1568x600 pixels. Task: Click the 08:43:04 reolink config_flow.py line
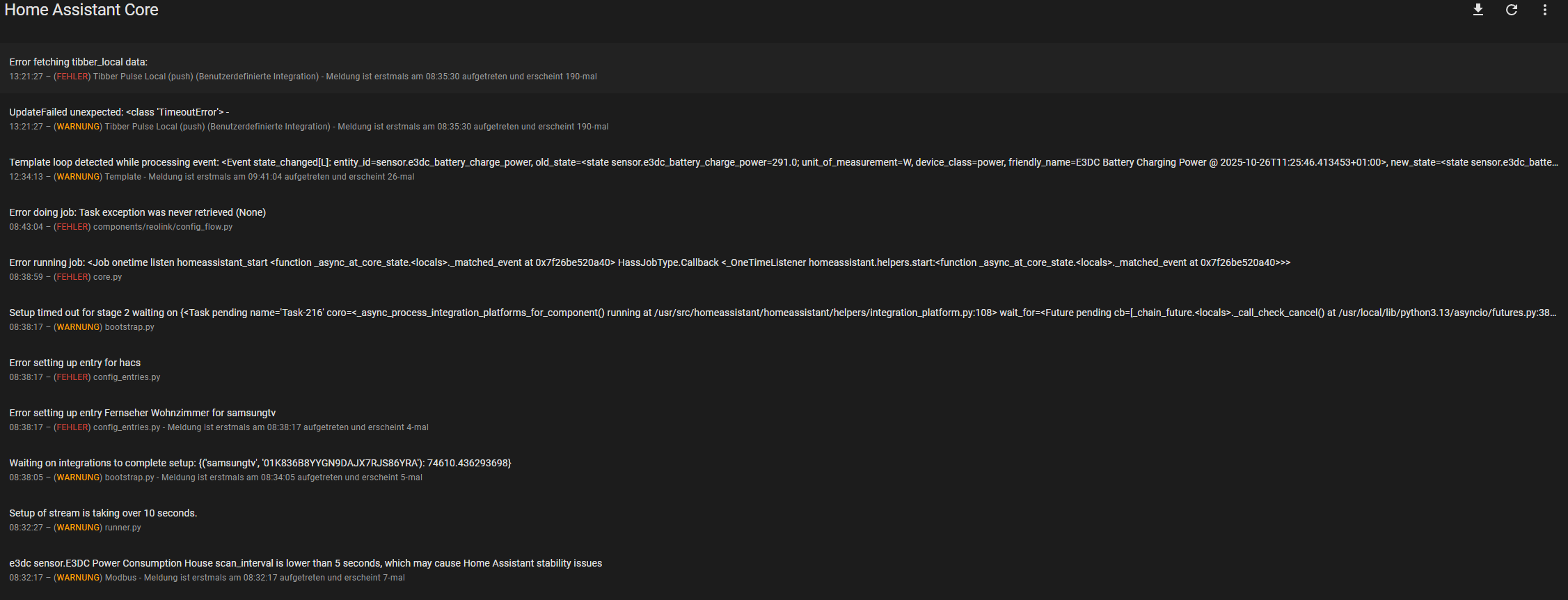tap(120, 227)
